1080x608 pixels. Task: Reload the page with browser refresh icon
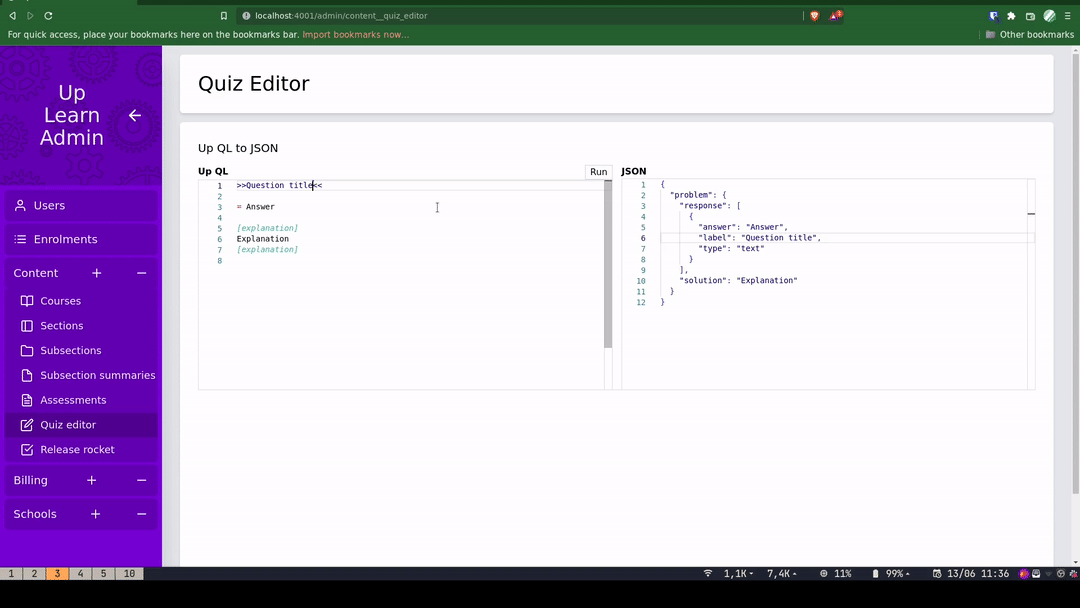click(x=48, y=16)
